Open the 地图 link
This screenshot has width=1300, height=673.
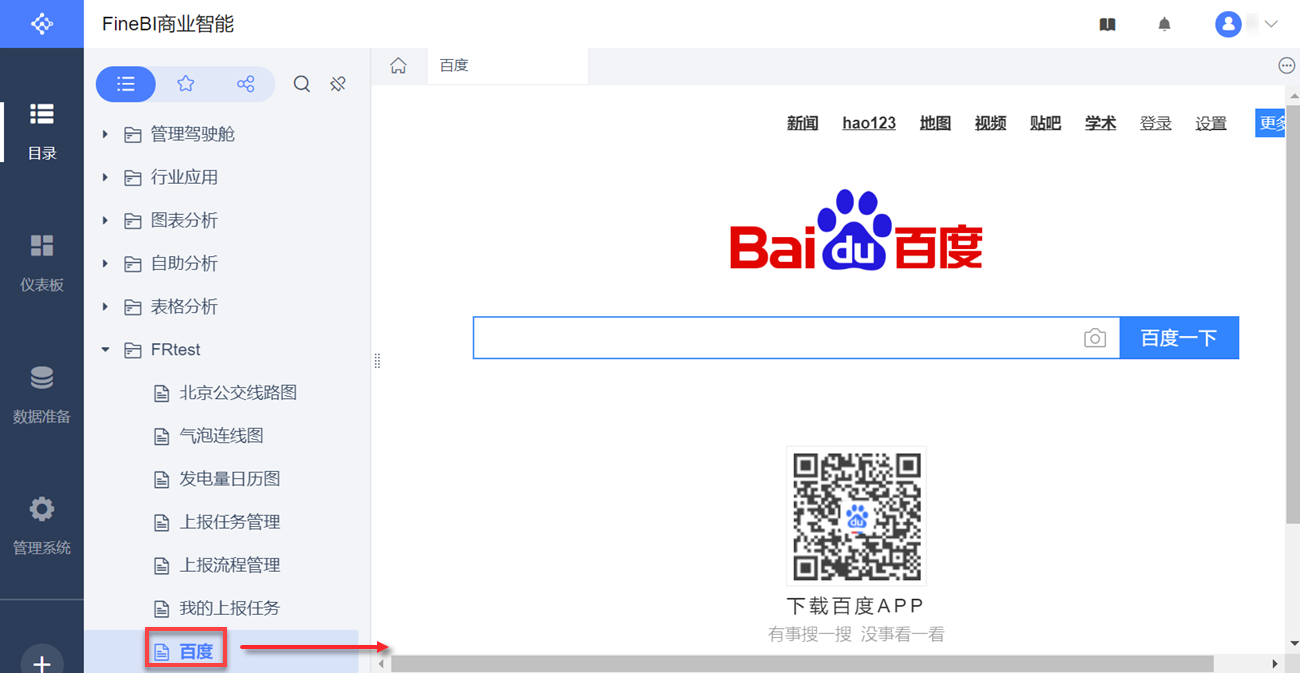pyautogui.click(x=936, y=123)
